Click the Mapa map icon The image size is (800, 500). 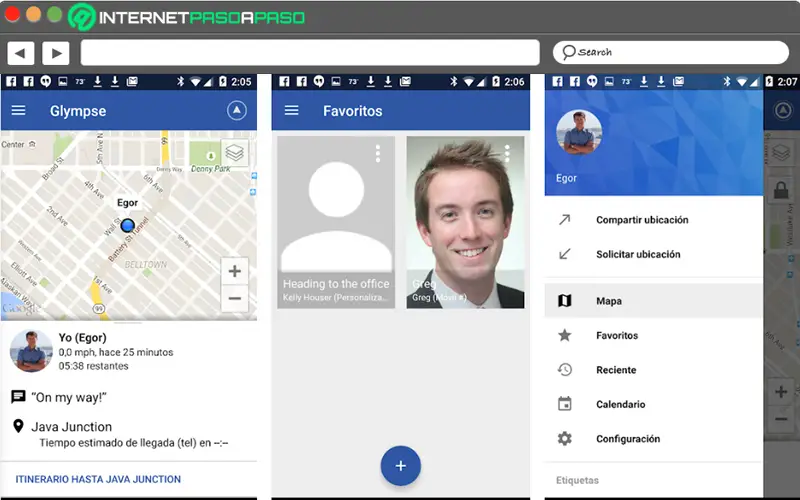pyautogui.click(x=564, y=301)
